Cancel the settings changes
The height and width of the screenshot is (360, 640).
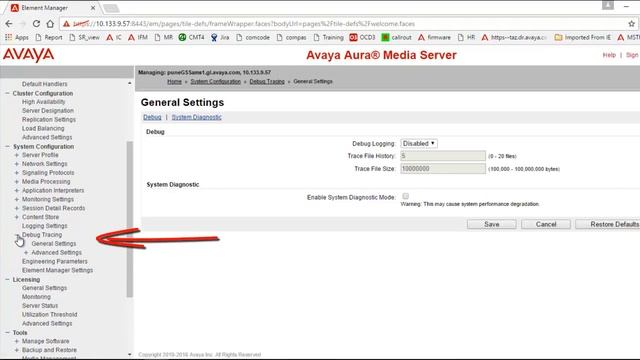point(546,224)
